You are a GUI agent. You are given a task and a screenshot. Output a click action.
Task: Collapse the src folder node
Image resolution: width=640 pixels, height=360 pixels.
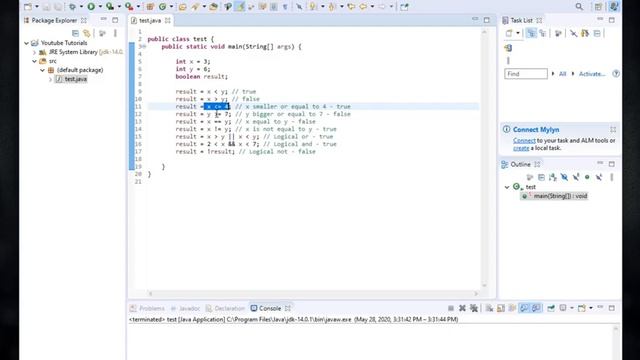(34, 61)
